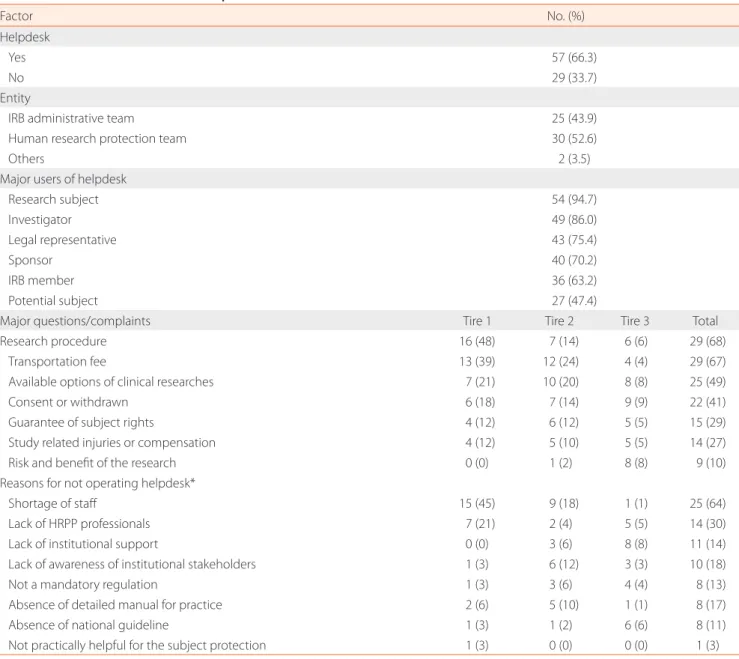The height and width of the screenshot is (659, 739).
Task: Click the Total value '8 (17)'
Action: [711, 605]
